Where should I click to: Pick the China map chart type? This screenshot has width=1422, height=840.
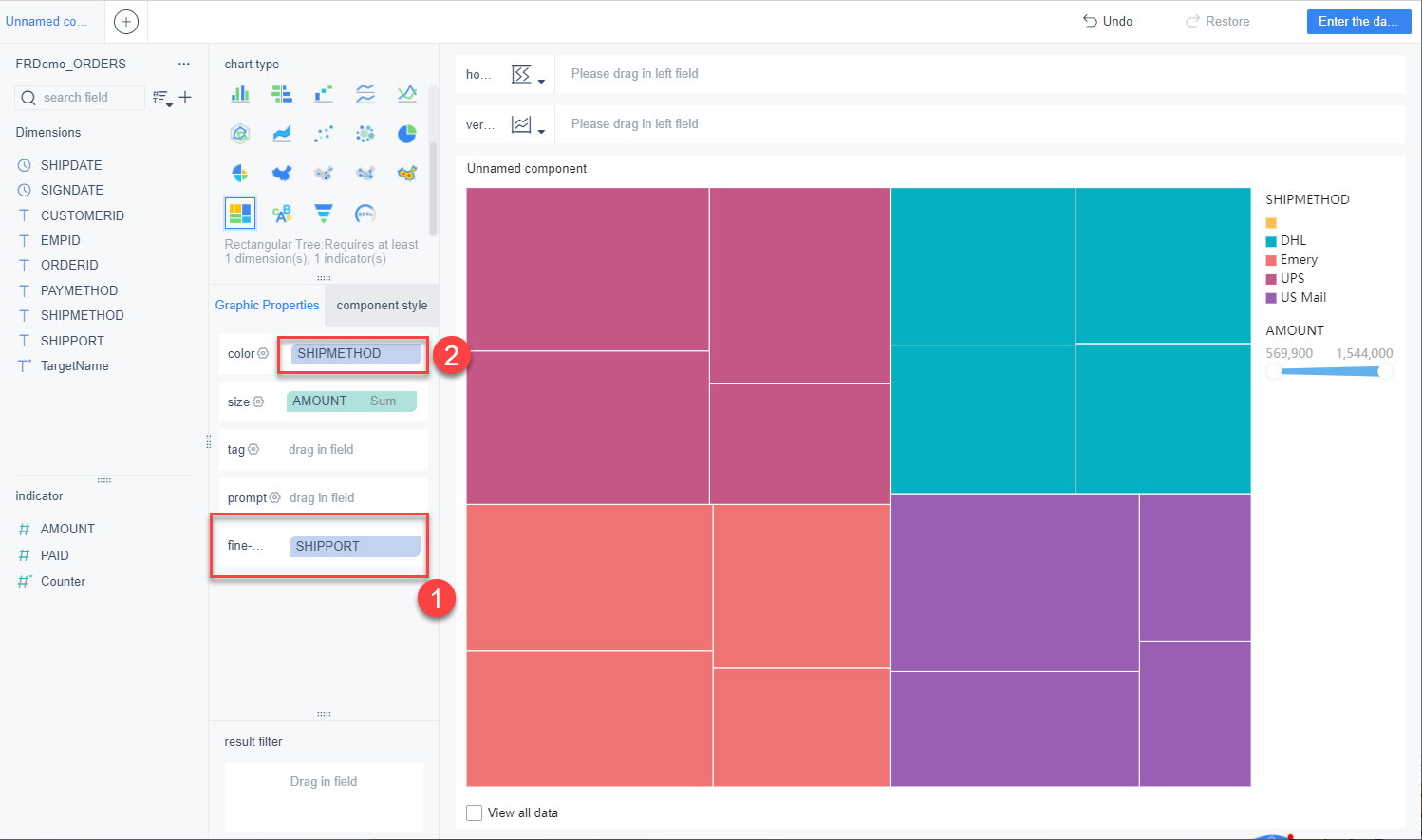click(x=282, y=173)
